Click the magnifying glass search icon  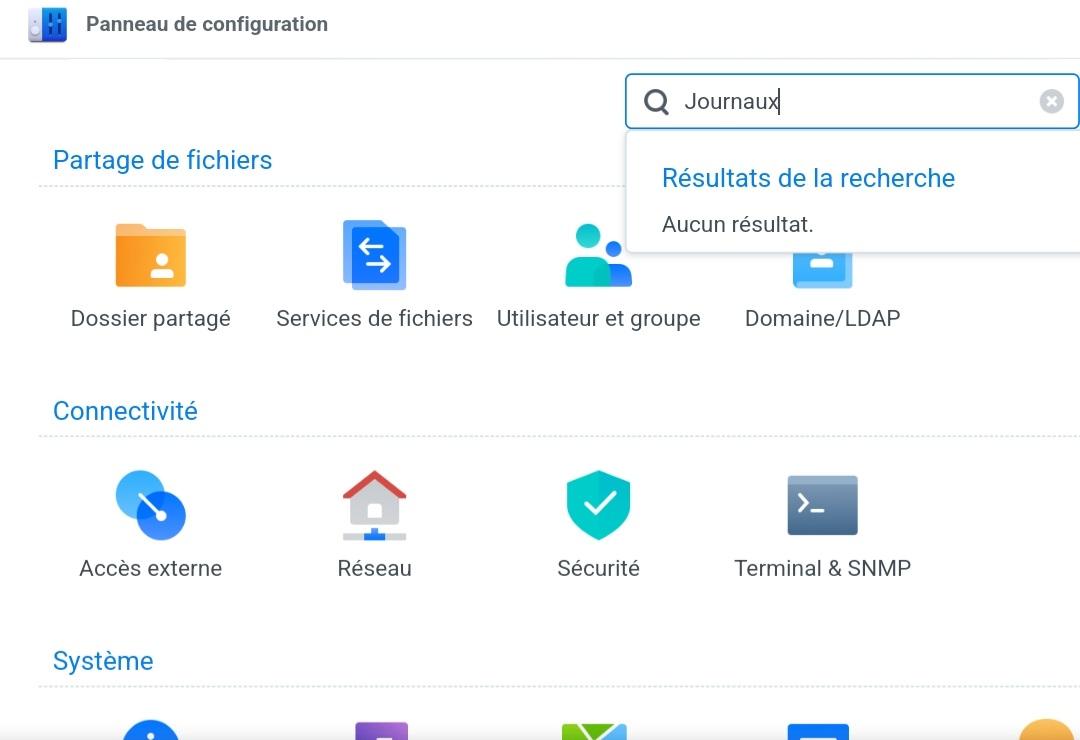point(656,101)
